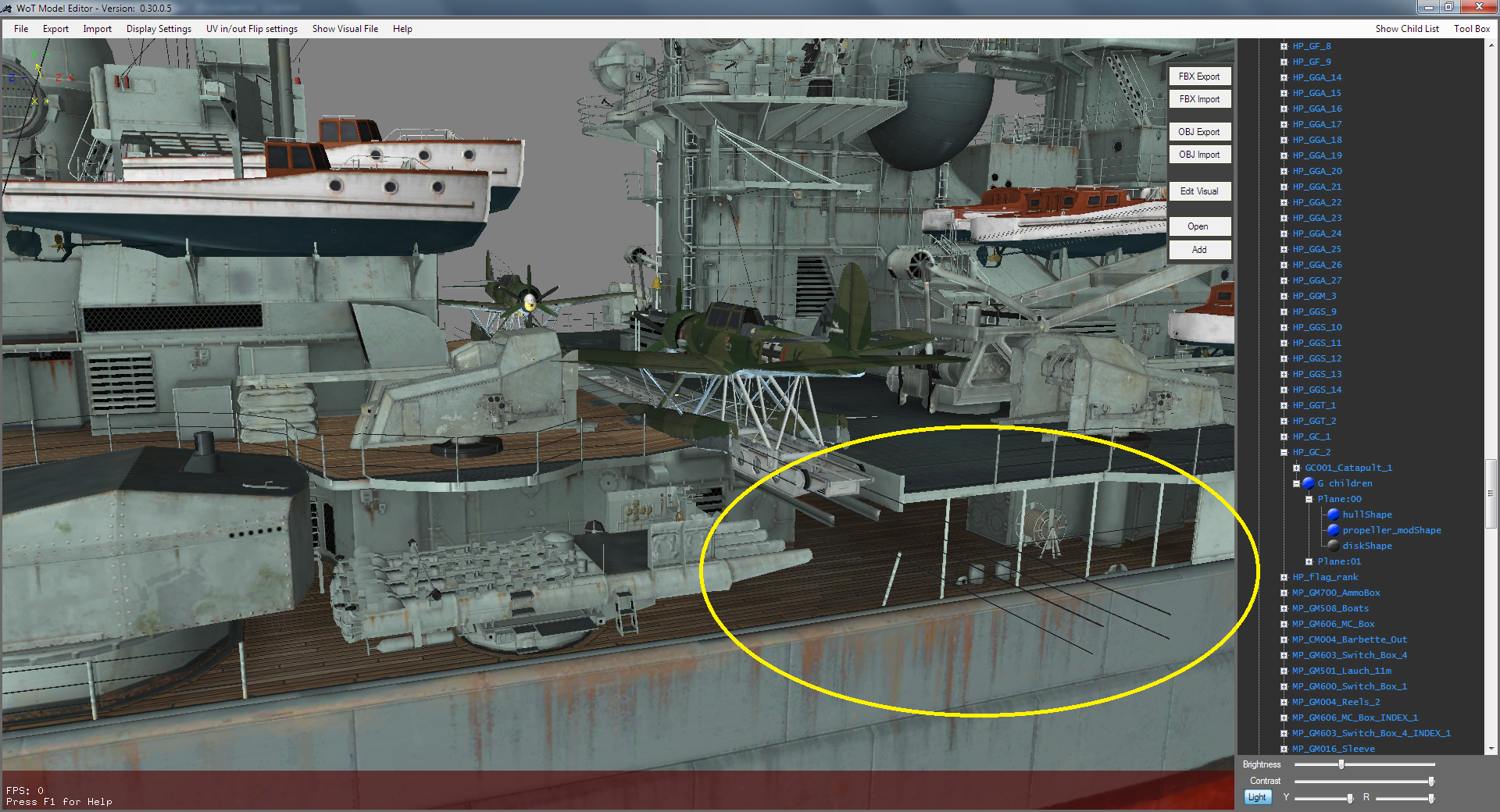Click the FBX Export button

(x=1199, y=77)
